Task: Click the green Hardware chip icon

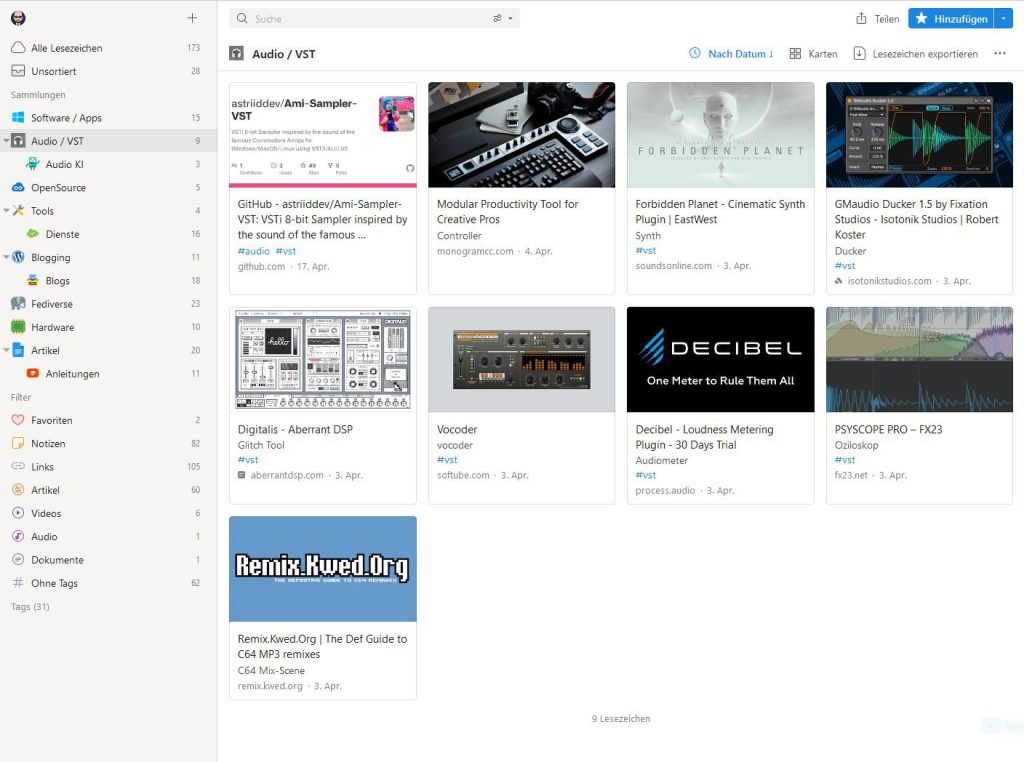Action: 18,327
